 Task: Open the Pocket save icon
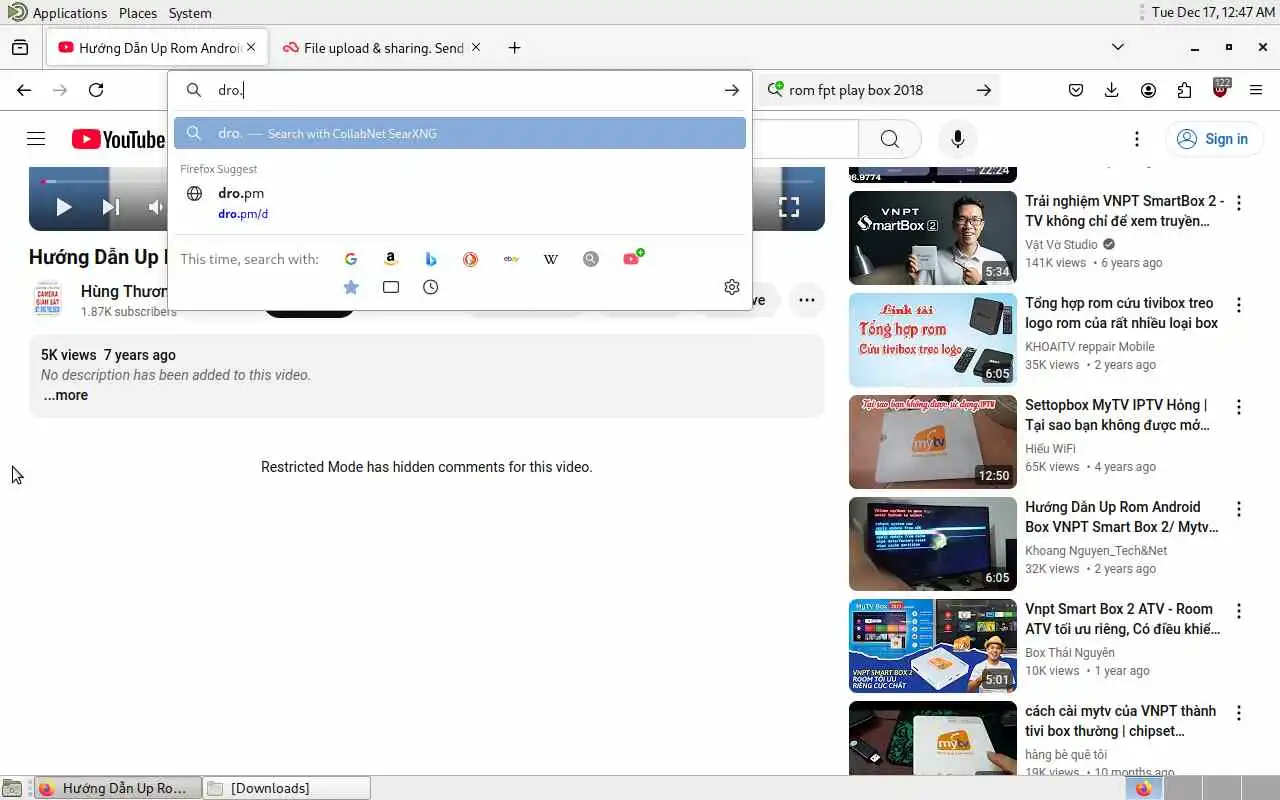tap(1076, 90)
